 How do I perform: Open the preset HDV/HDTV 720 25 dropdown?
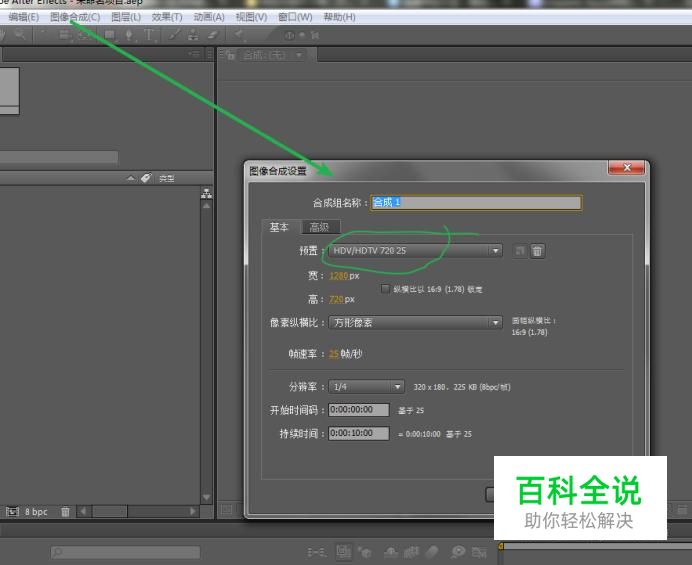point(415,251)
